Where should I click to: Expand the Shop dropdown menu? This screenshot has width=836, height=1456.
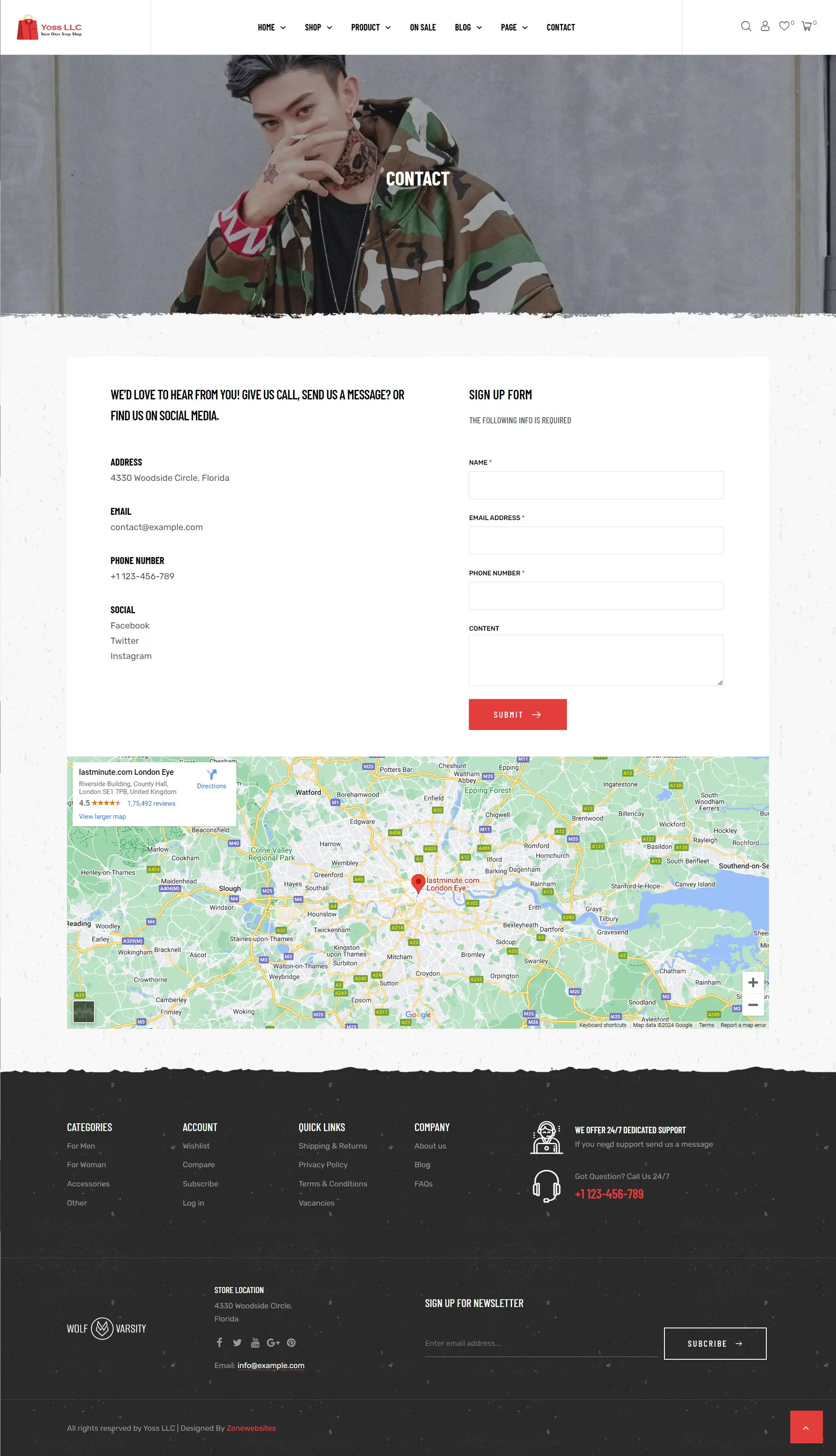tap(317, 27)
